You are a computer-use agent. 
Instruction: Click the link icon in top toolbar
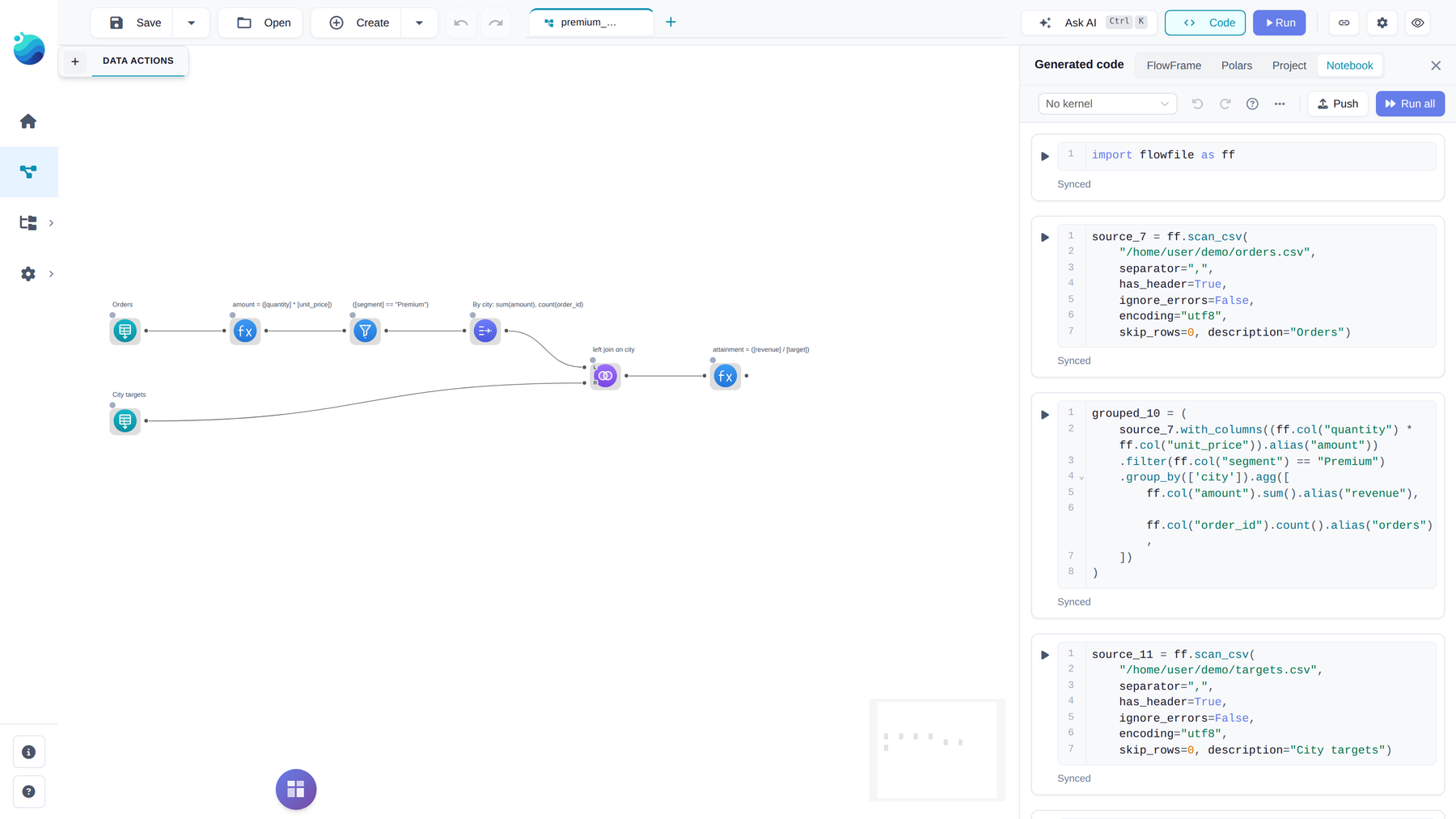[x=1344, y=23]
